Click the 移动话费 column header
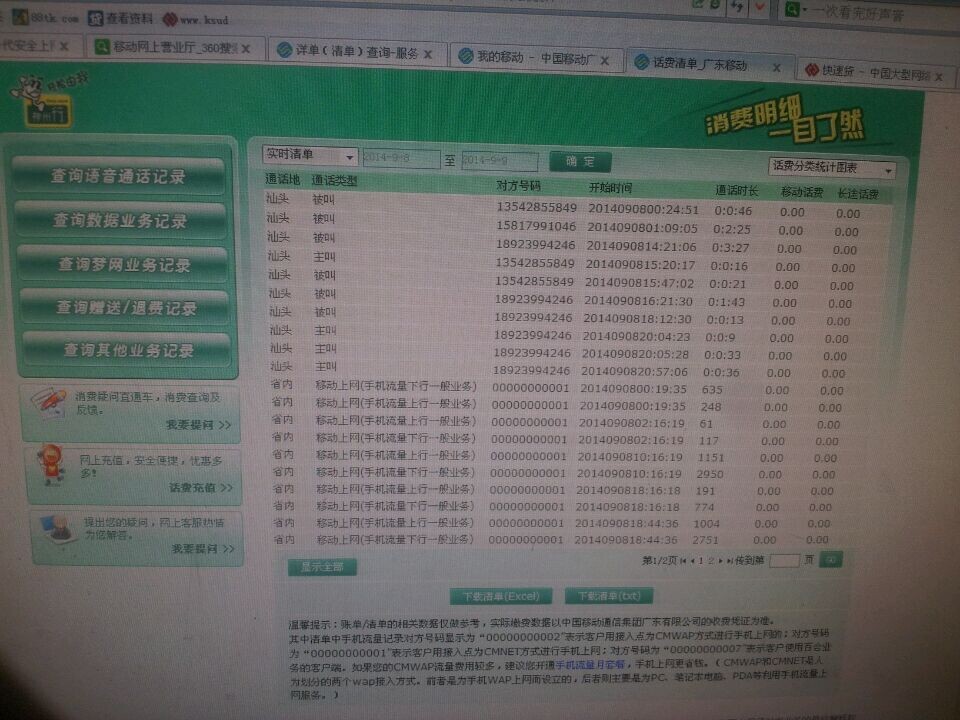The width and height of the screenshot is (960, 720). coord(801,192)
